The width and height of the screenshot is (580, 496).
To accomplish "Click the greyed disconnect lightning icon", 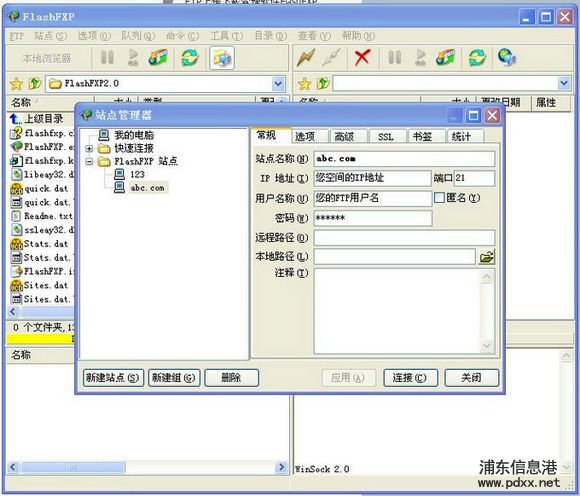I will coord(331,58).
